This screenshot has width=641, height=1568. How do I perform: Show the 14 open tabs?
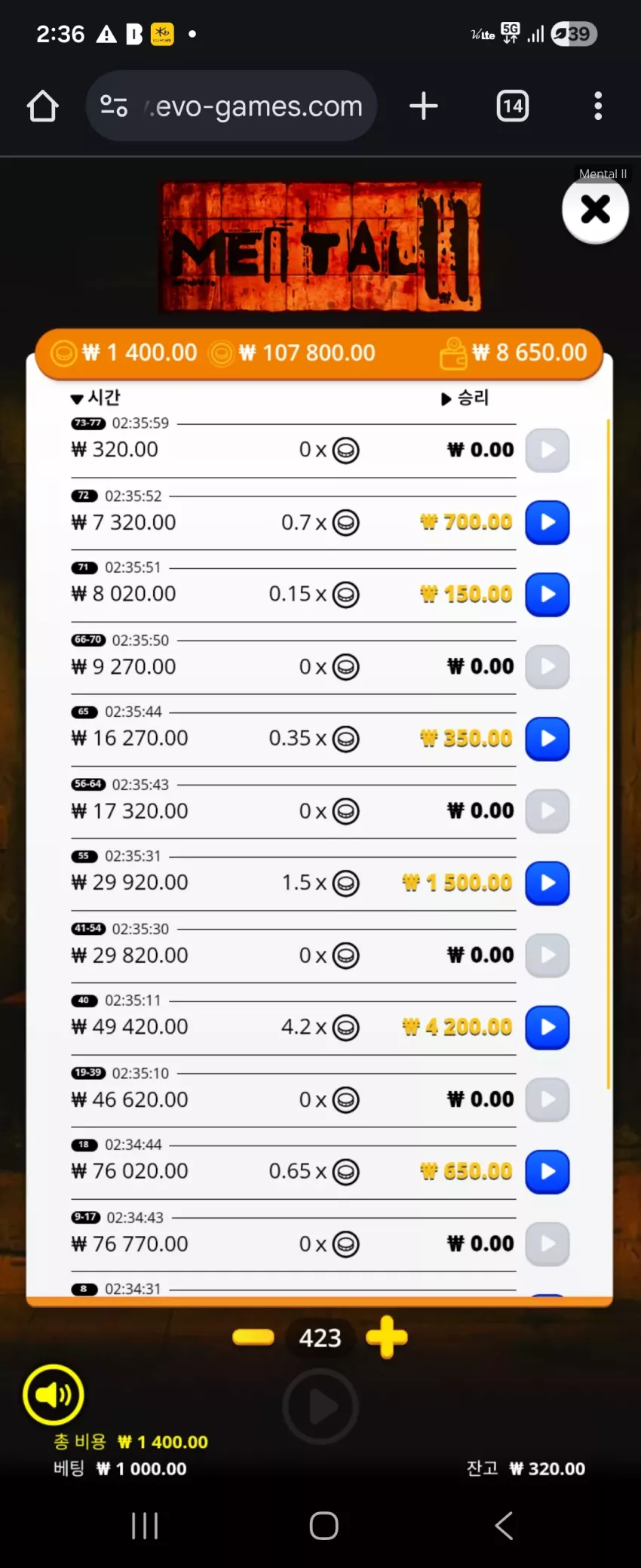[513, 106]
